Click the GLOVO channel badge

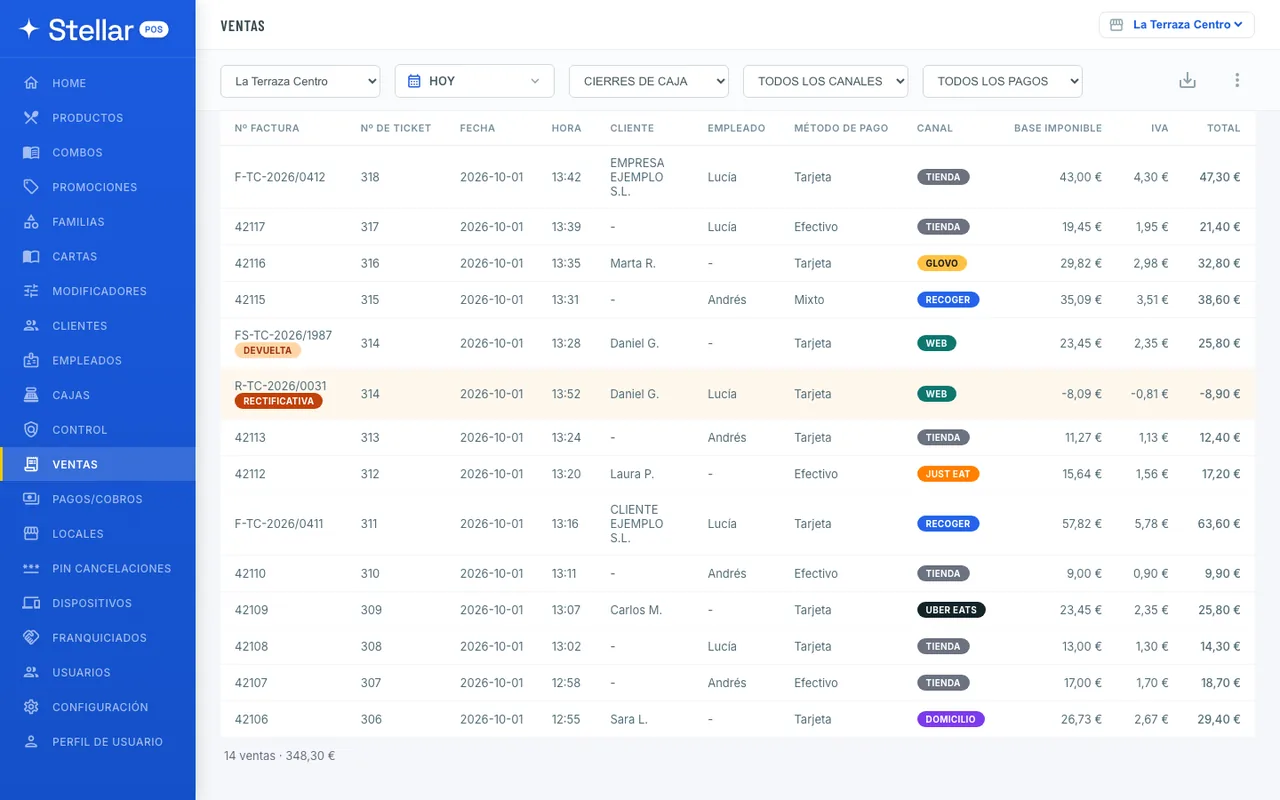[942, 264]
